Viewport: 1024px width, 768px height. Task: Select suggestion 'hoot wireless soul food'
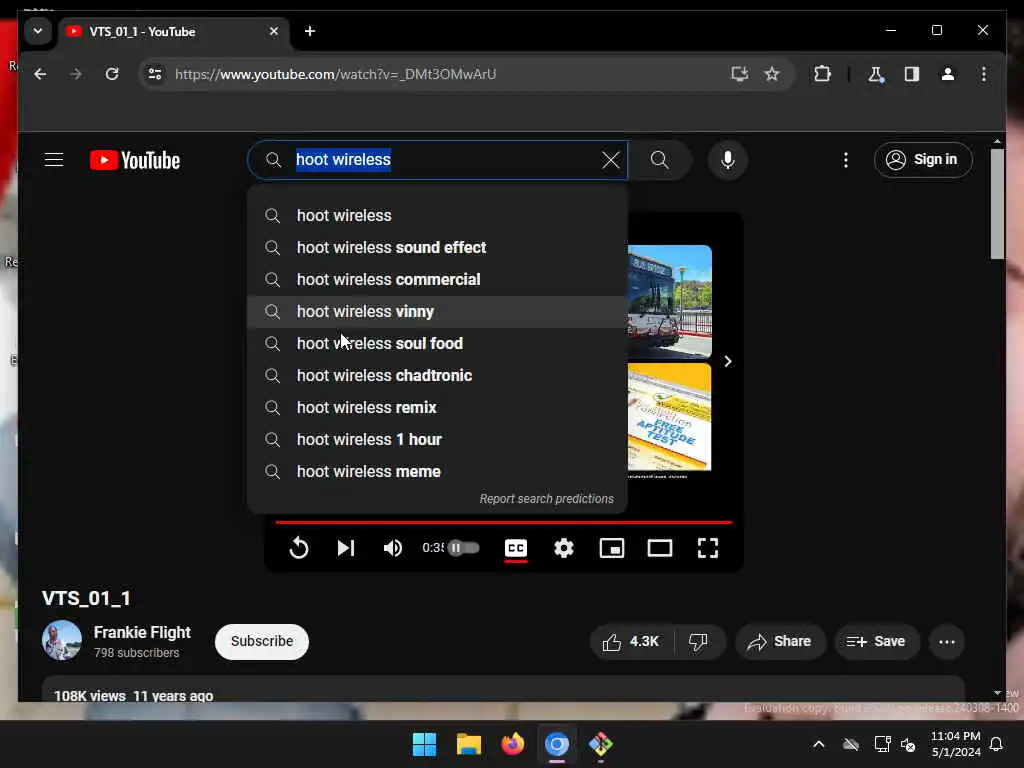point(437,344)
